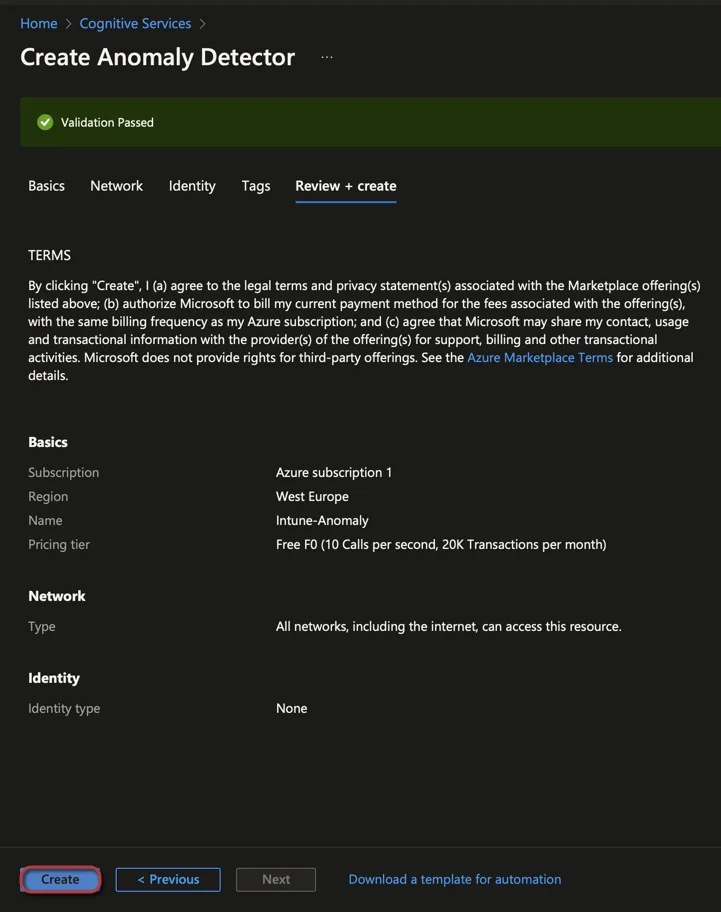Click the Intune-Anomaly name value
Screen dimensions: 721x912
(x=322, y=521)
